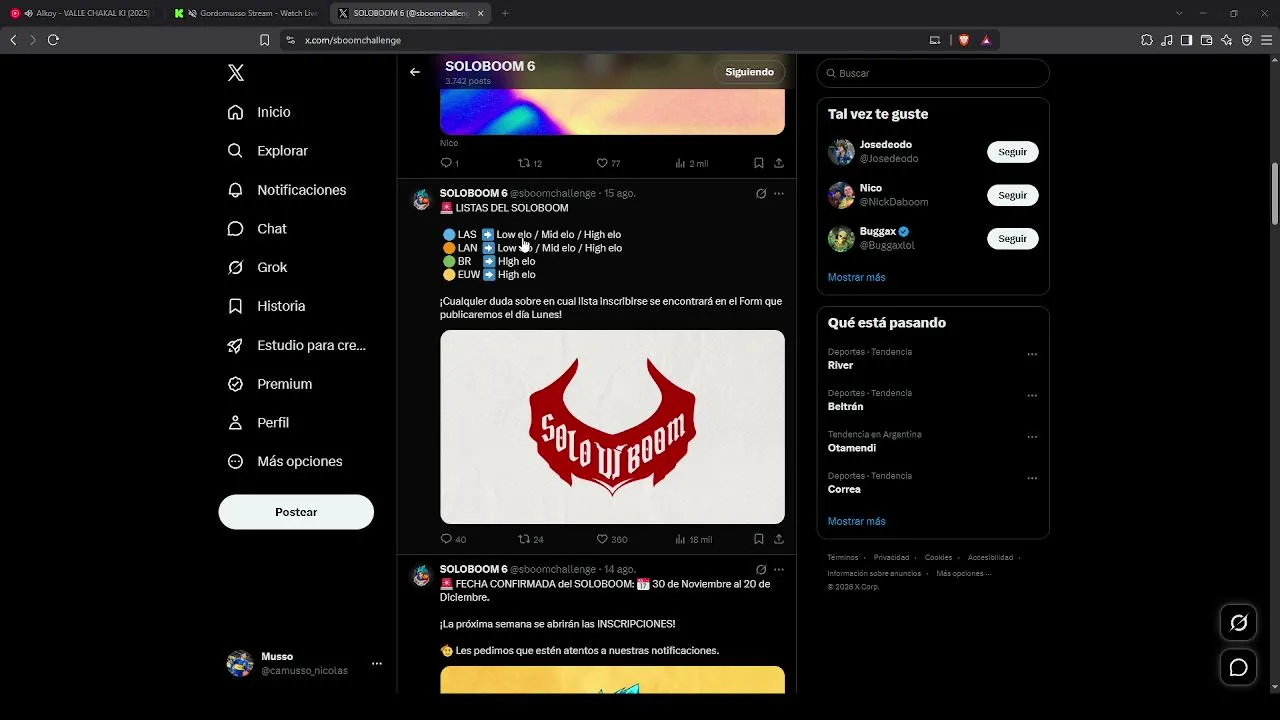Open the floating Grok button
The height and width of the screenshot is (720, 1280).
[x=1238, y=623]
